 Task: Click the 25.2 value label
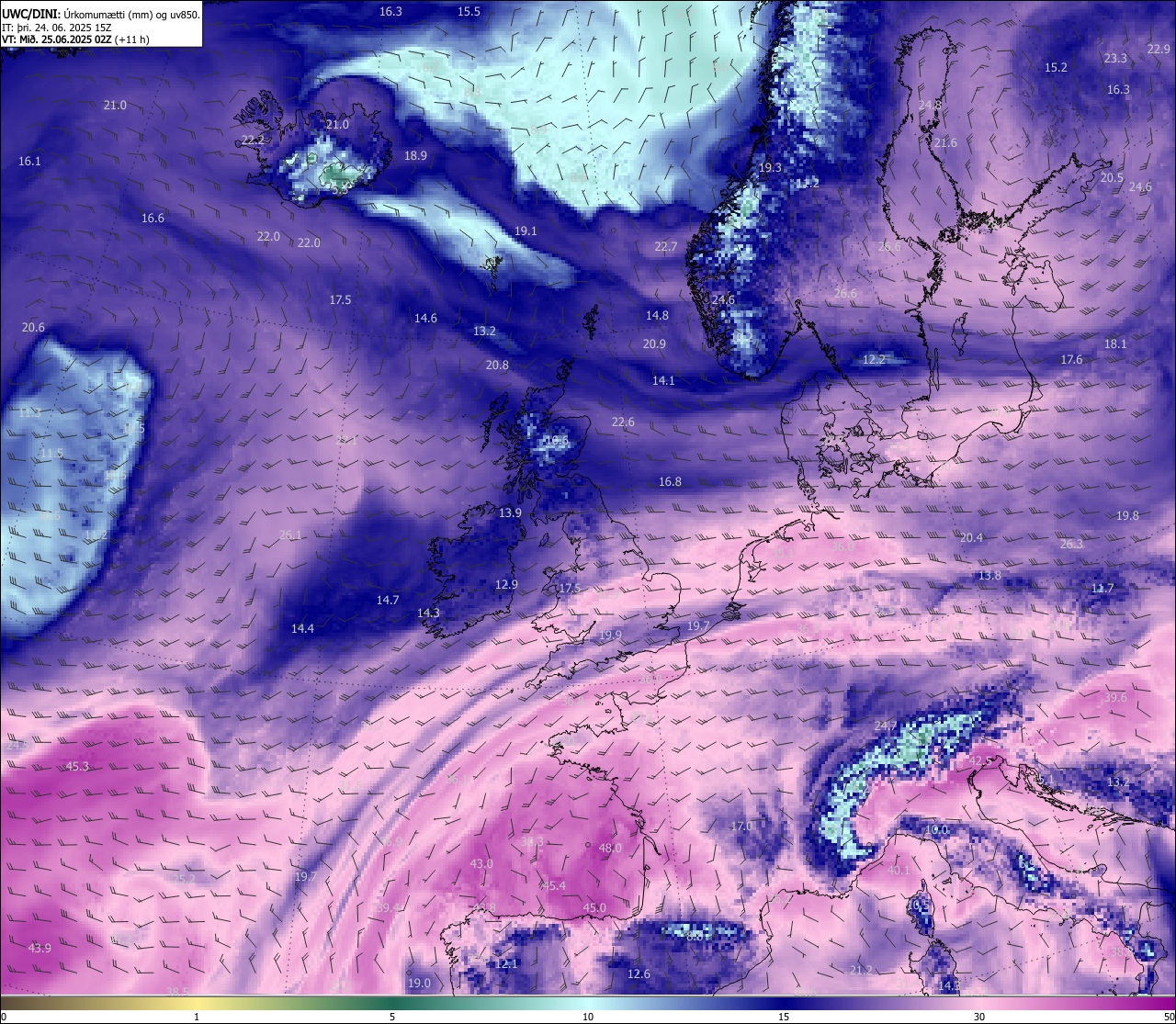click(184, 879)
